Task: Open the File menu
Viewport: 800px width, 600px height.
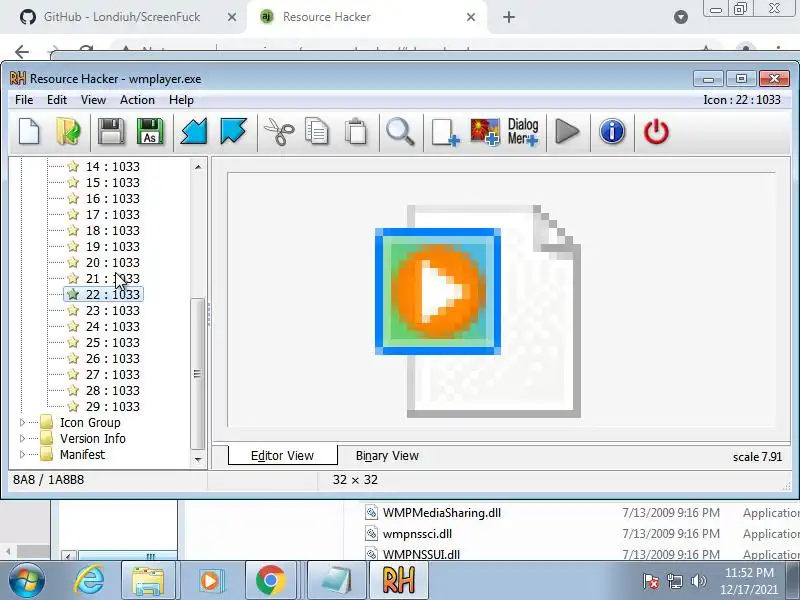Action: tap(24, 100)
